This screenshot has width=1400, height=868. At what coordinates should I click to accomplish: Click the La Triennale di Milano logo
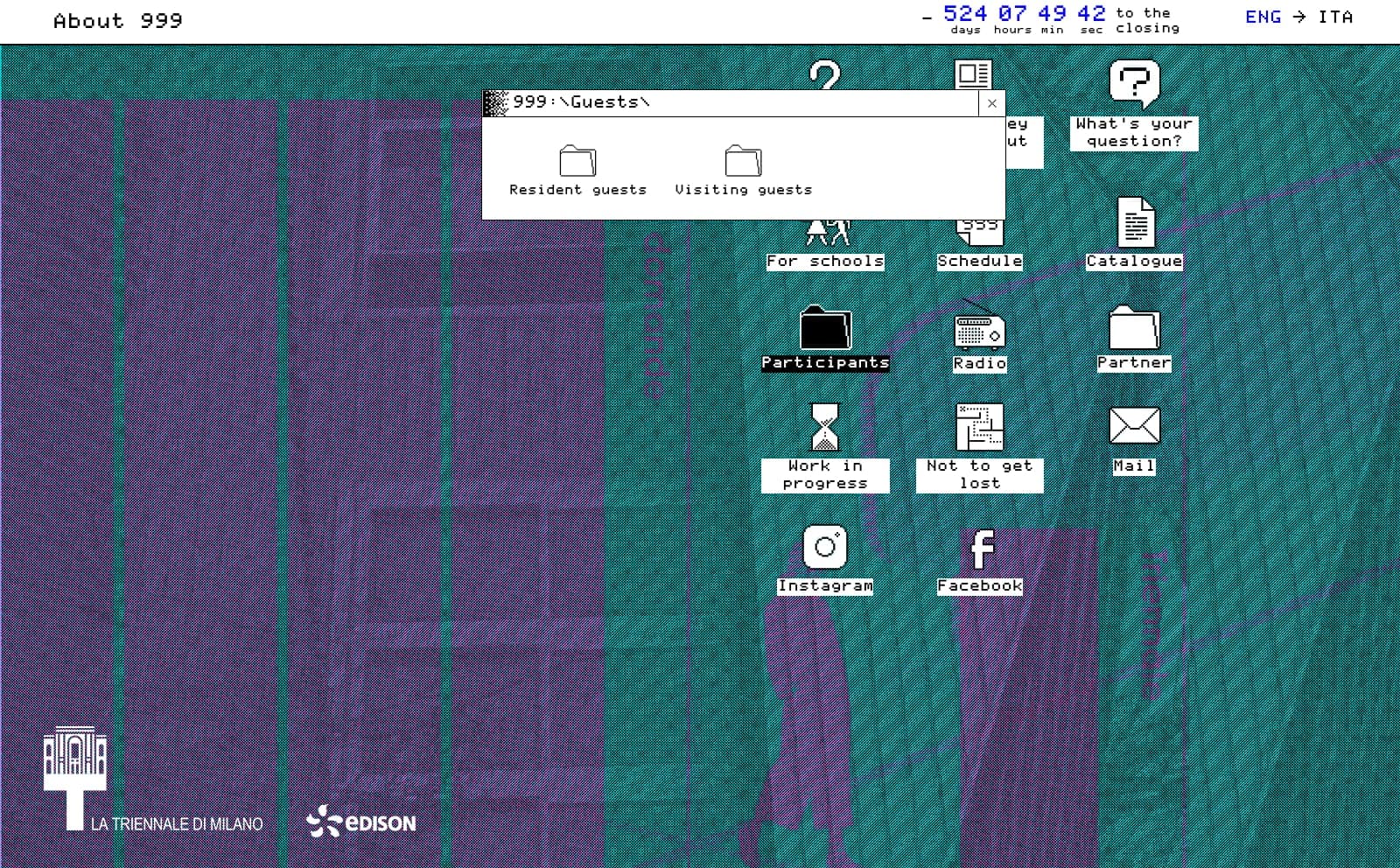[x=153, y=779]
